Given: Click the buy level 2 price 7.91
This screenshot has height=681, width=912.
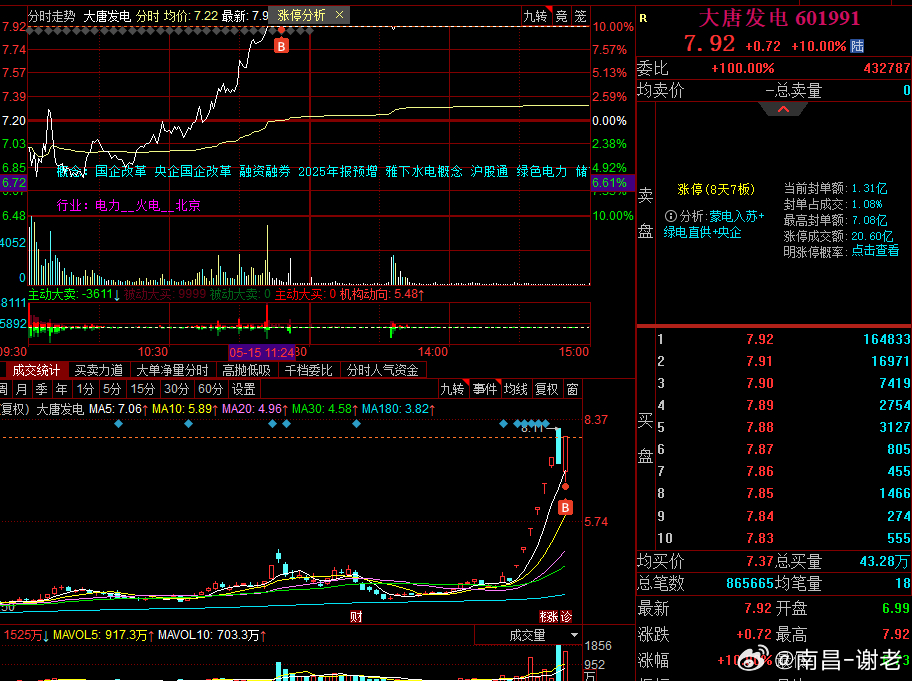Looking at the screenshot, I should coord(760,361).
